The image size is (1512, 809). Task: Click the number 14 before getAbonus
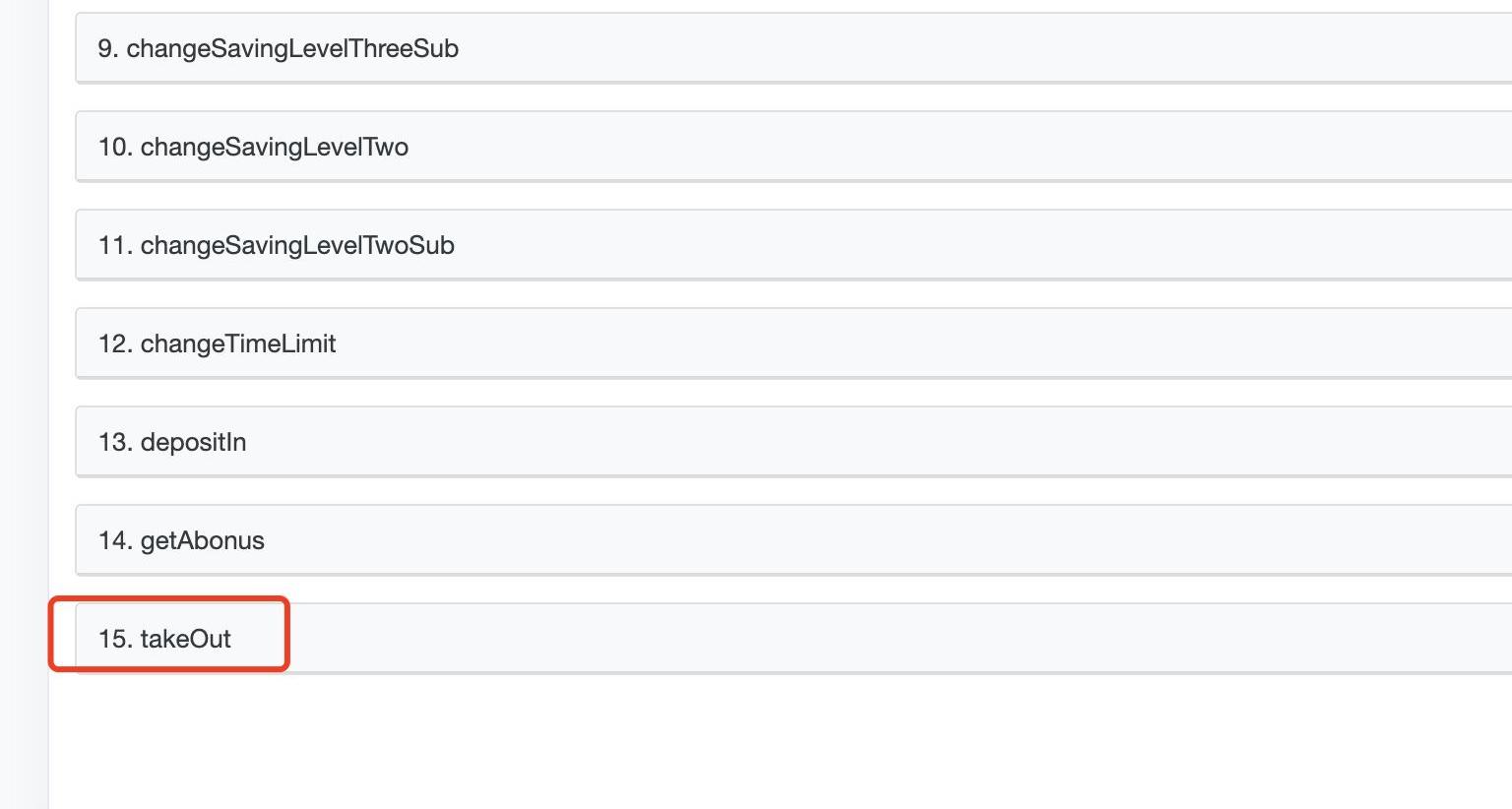pyautogui.click(x=114, y=540)
